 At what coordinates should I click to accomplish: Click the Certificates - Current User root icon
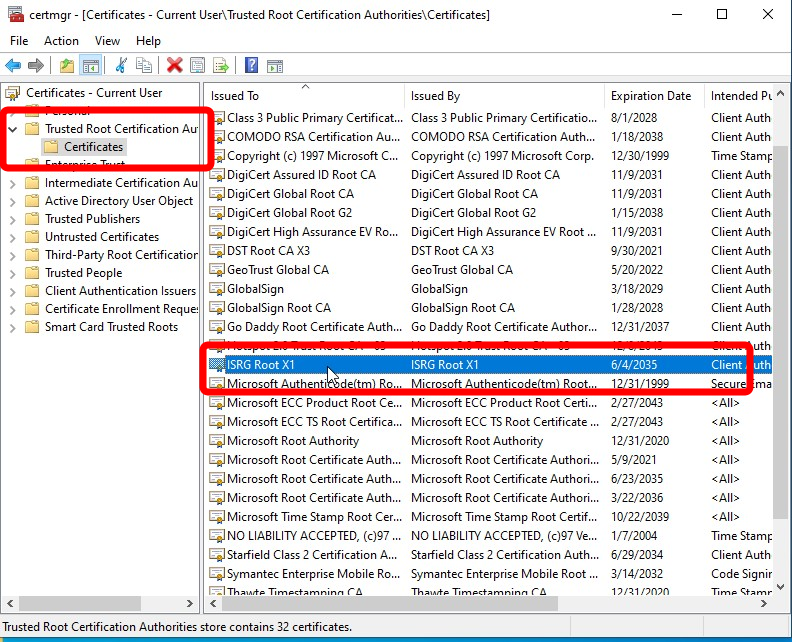pyautogui.click(x=13, y=93)
